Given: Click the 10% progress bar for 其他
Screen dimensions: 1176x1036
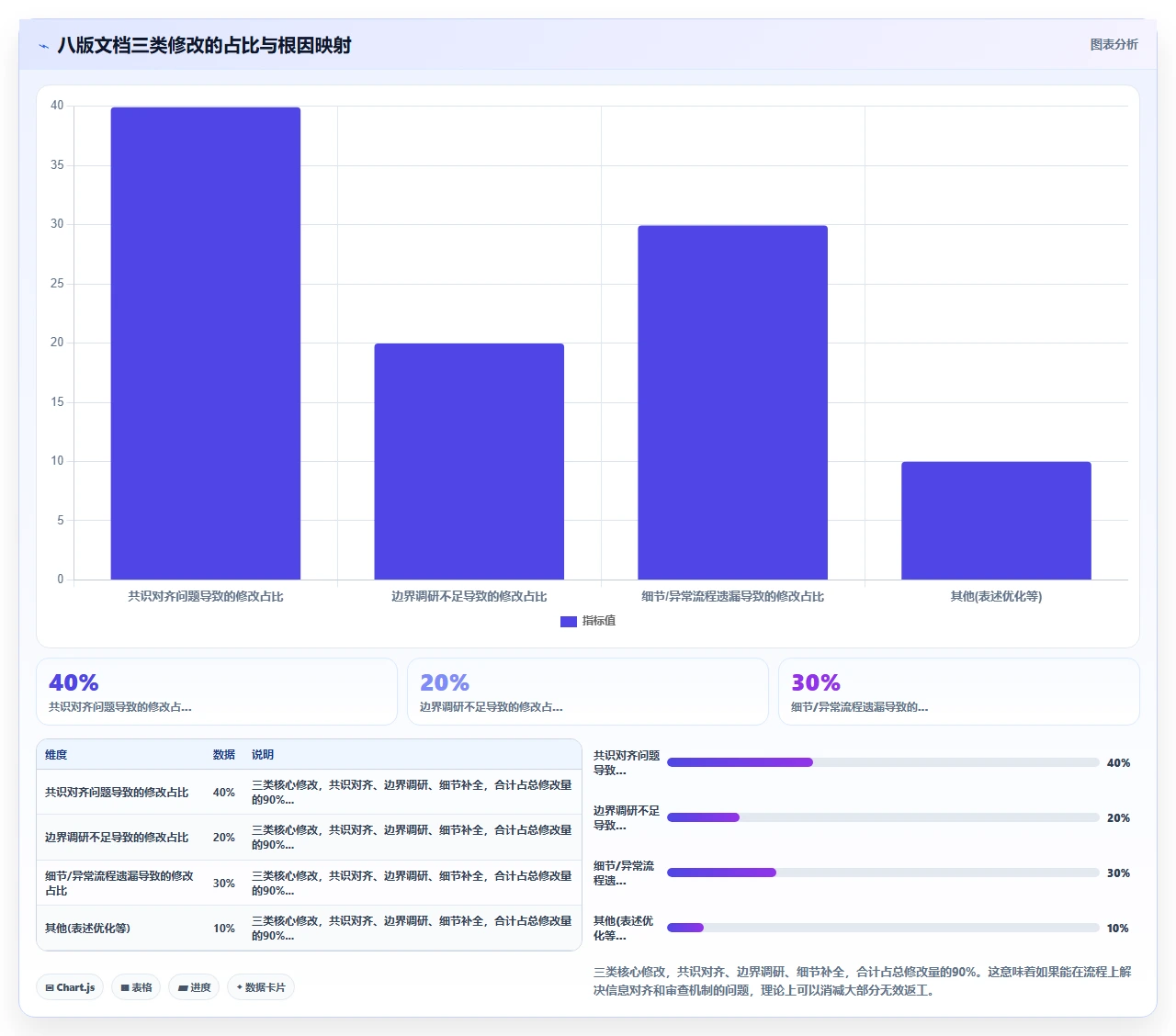Looking at the screenshot, I should [x=883, y=928].
